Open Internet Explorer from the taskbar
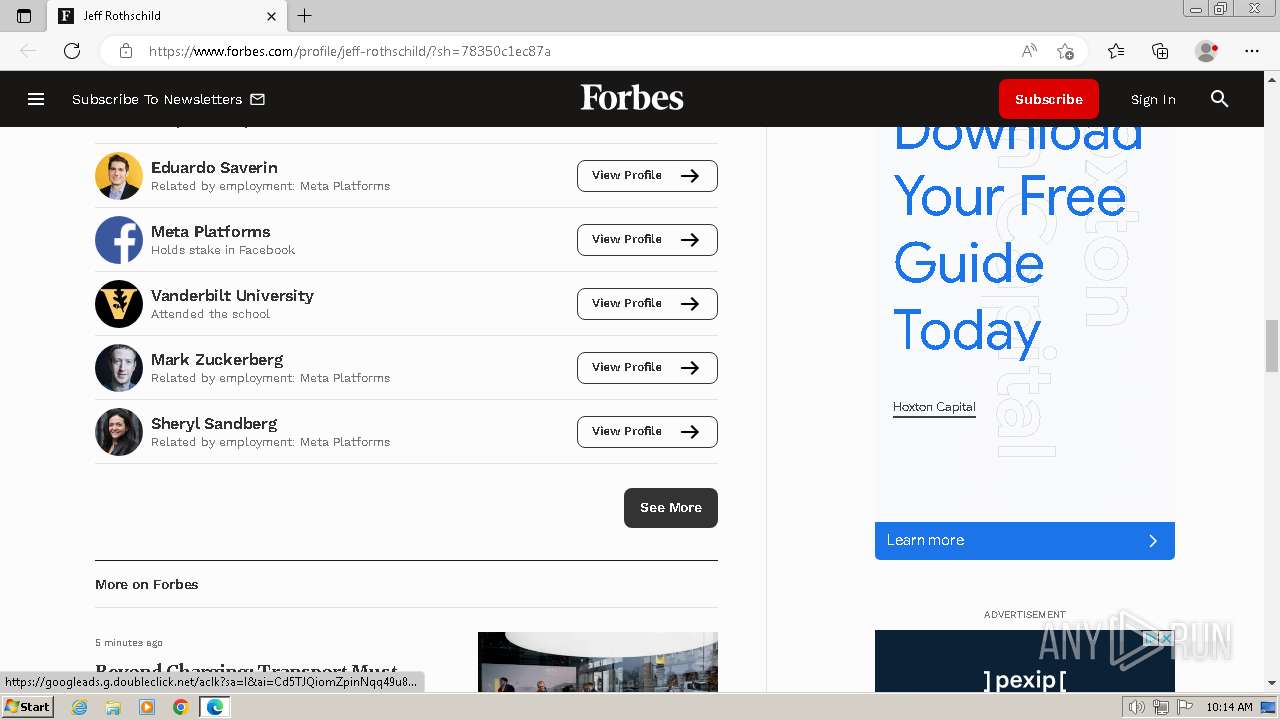This screenshot has width=1280, height=720. coord(80,707)
